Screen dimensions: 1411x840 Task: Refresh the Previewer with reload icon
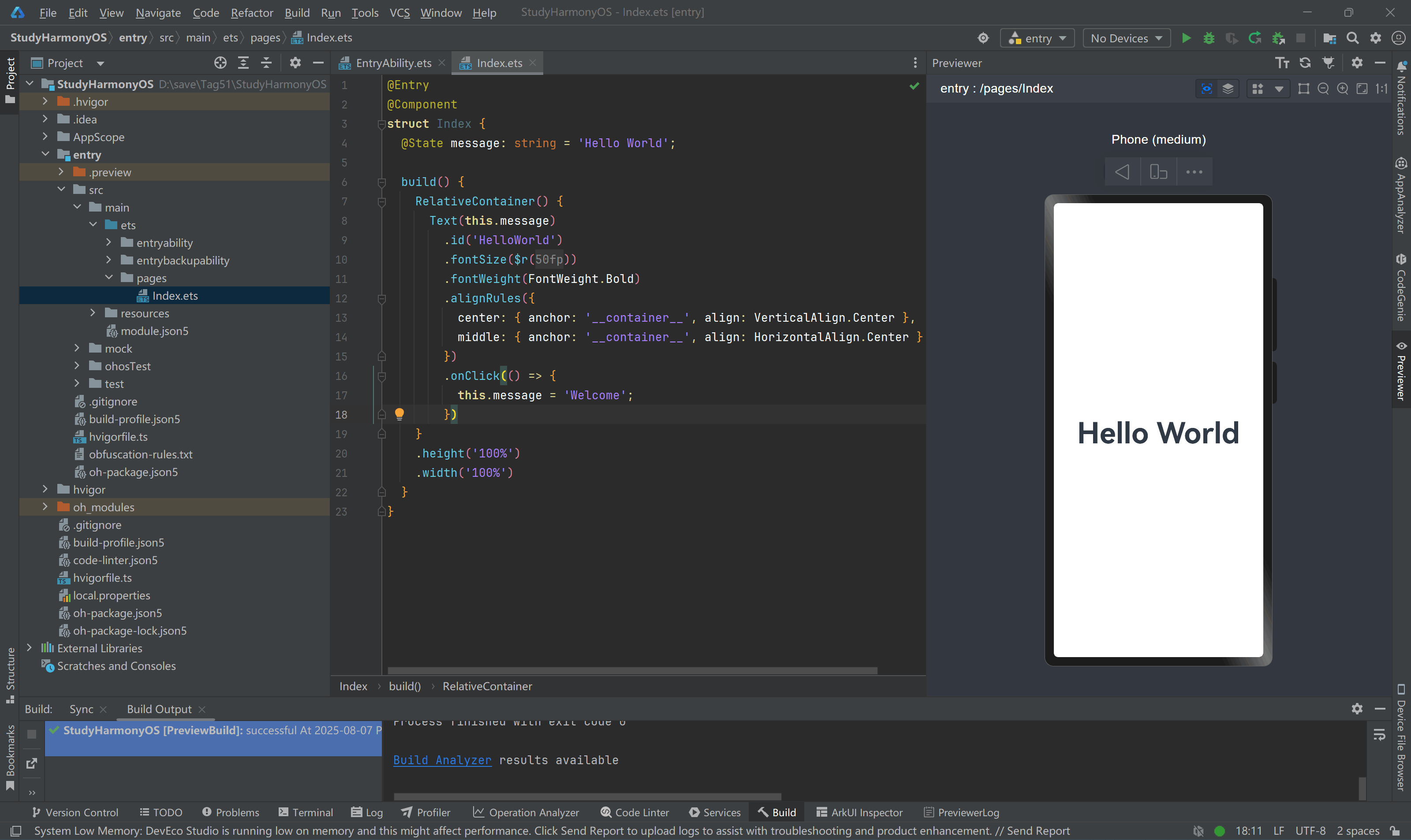1305,63
